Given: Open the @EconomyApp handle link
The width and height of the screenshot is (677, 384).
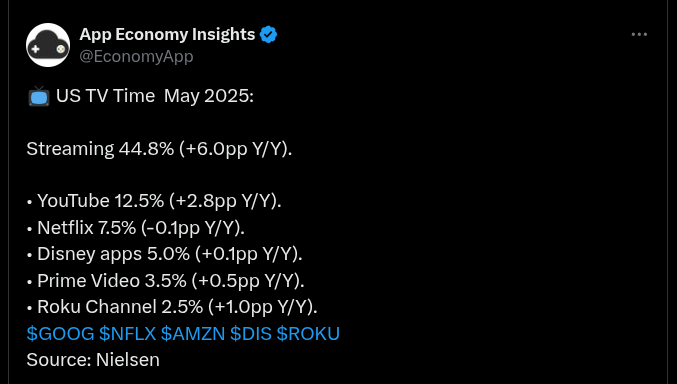Looking at the screenshot, I should (136, 57).
